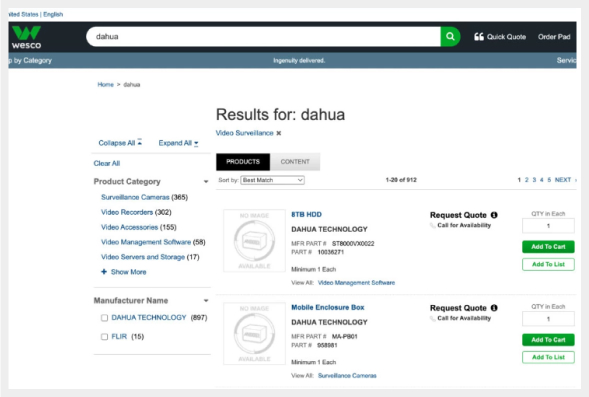Go to results page 3
Image resolution: width=589 pixels, height=397 pixels.
pyautogui.click(x=534, y=180)
